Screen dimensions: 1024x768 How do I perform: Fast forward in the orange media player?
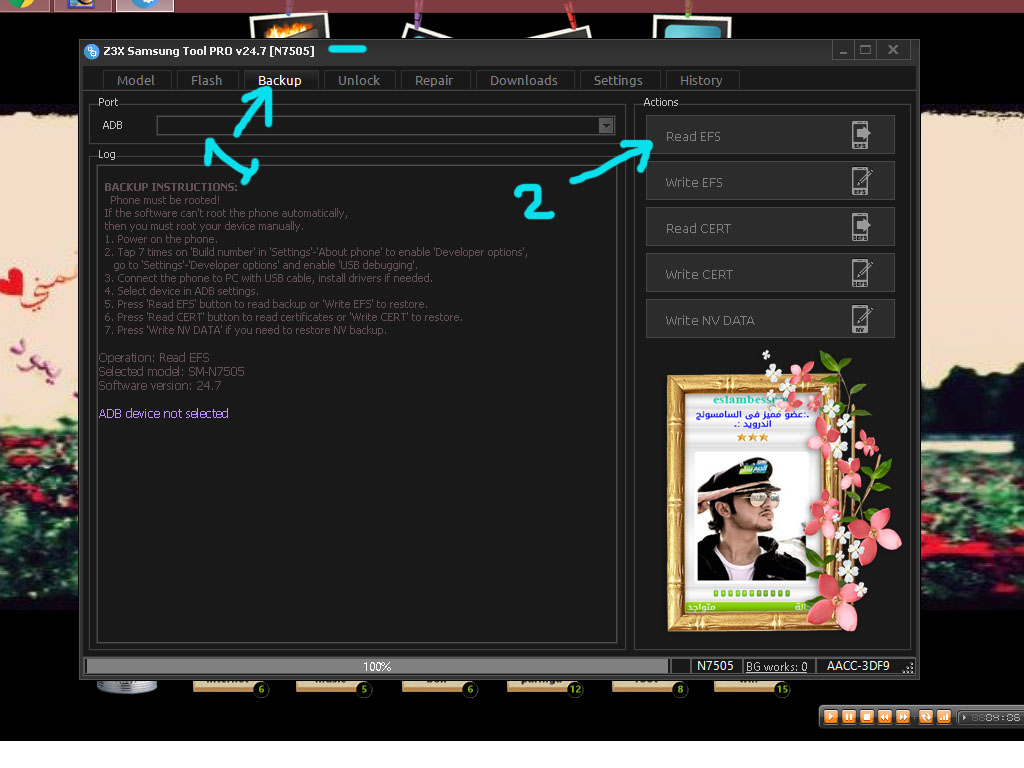point(903,716)
